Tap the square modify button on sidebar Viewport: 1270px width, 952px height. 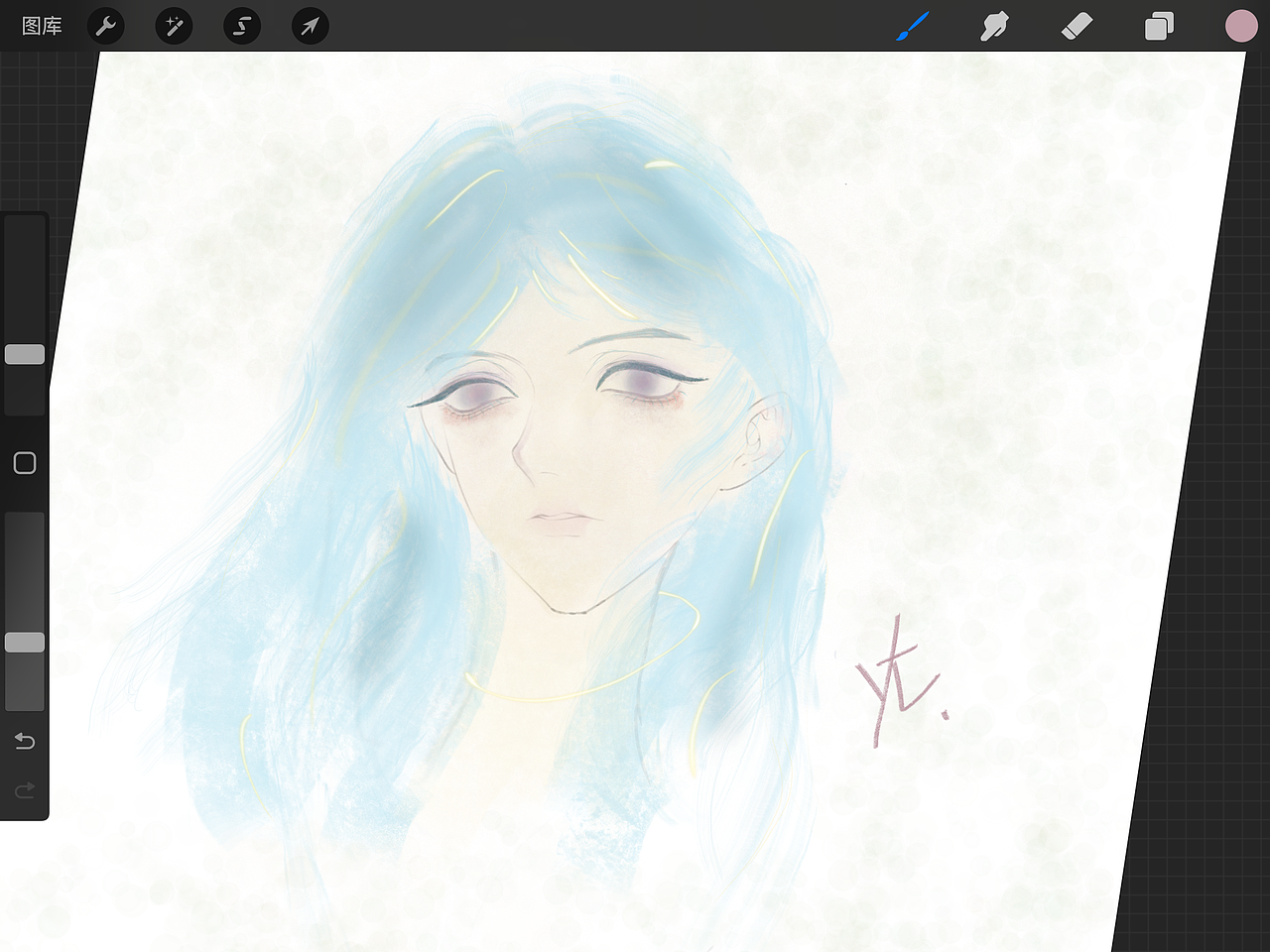25,463
